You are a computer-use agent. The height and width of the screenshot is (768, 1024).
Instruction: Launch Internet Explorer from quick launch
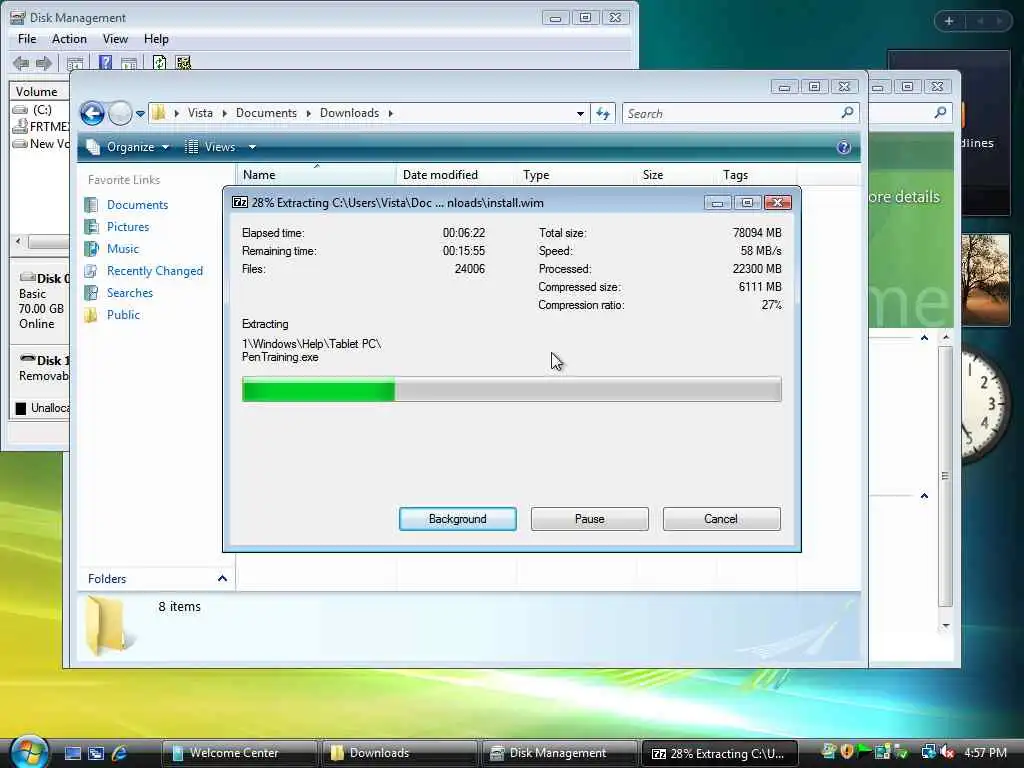pos(119,753)
